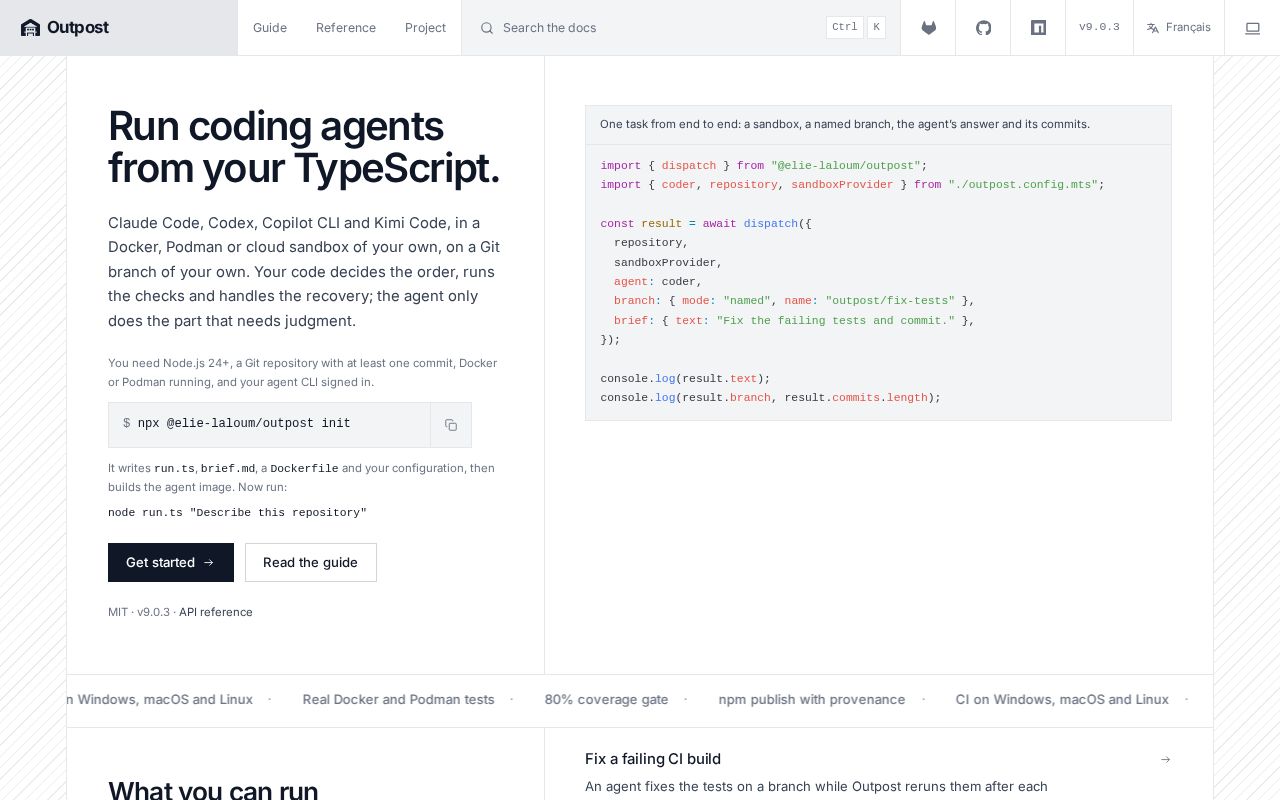Click the npx @elie-laloum/outpost init command text
Image resolution: width=1280 pixels, height=800 pixels.
click(244, 424)
